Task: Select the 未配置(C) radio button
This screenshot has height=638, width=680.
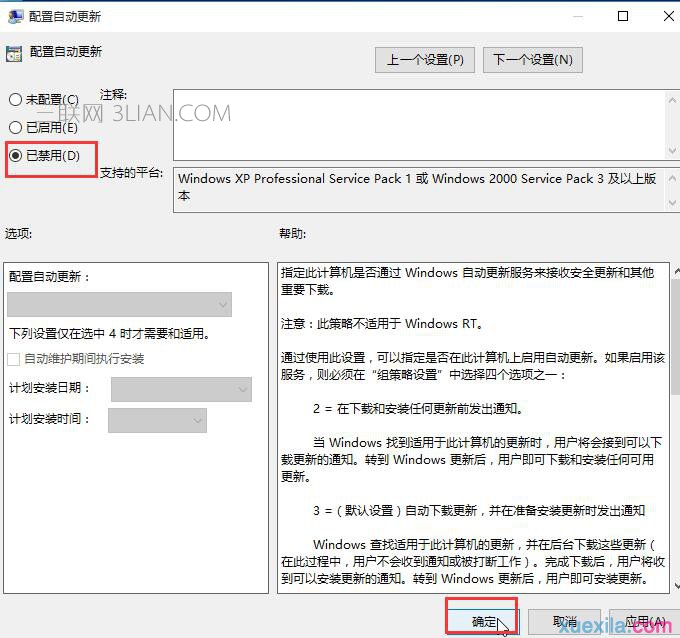Action: [x=15, y=99]
